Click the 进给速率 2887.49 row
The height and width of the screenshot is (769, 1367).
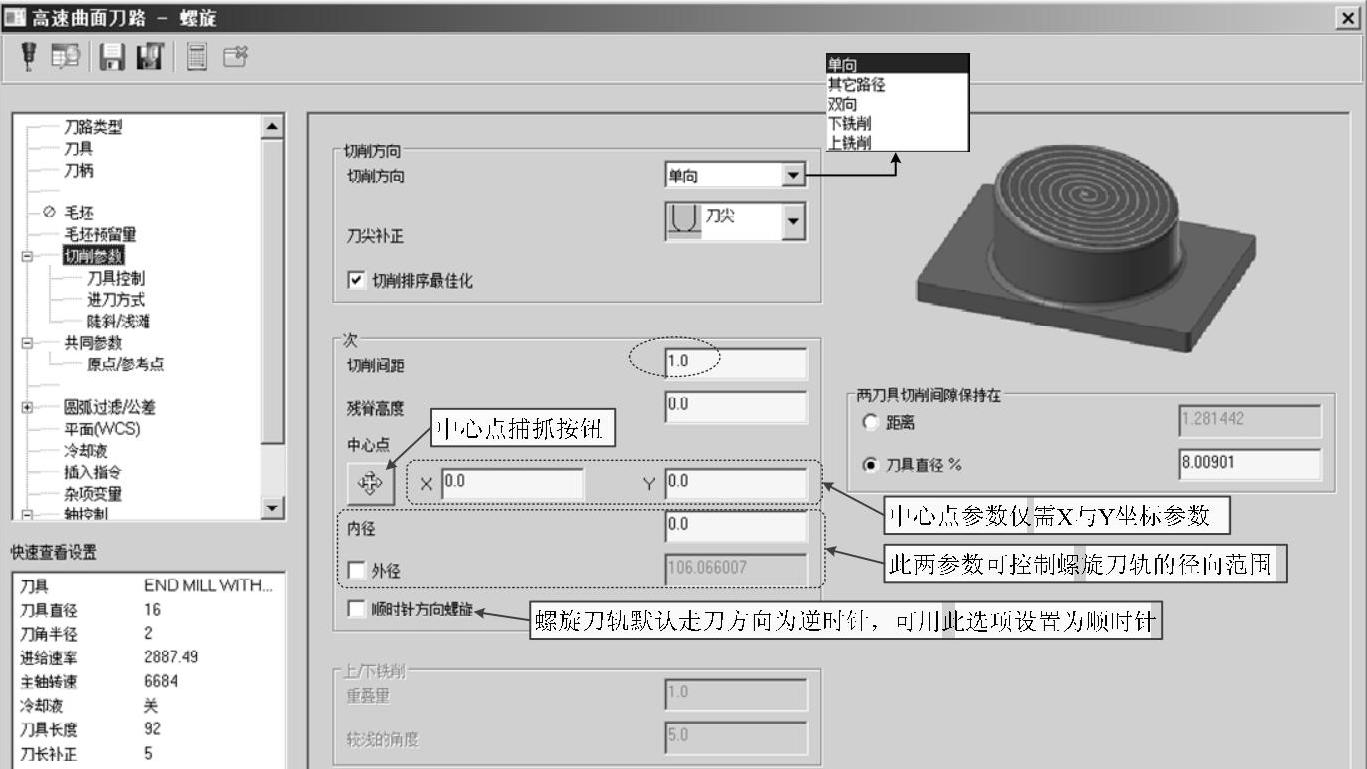click(x=146, y=658)
